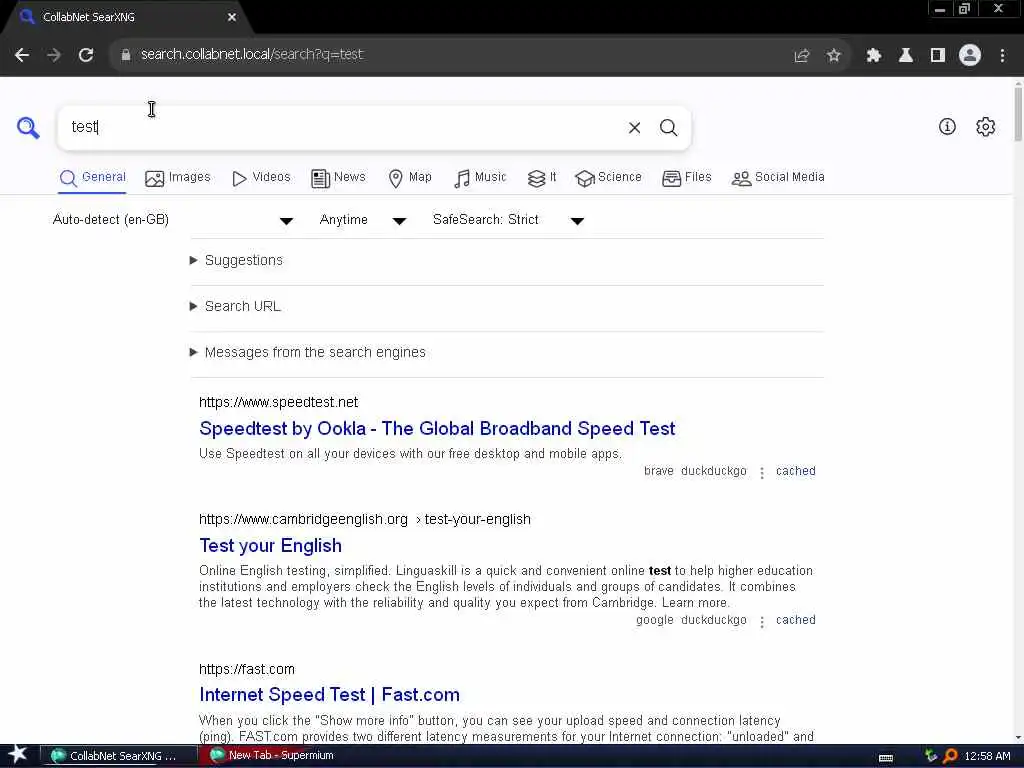Open the https://www.speedtest.net URL link
Image resolution: width=1024 pixels, height=768 pixels.
tap(279, 402)
